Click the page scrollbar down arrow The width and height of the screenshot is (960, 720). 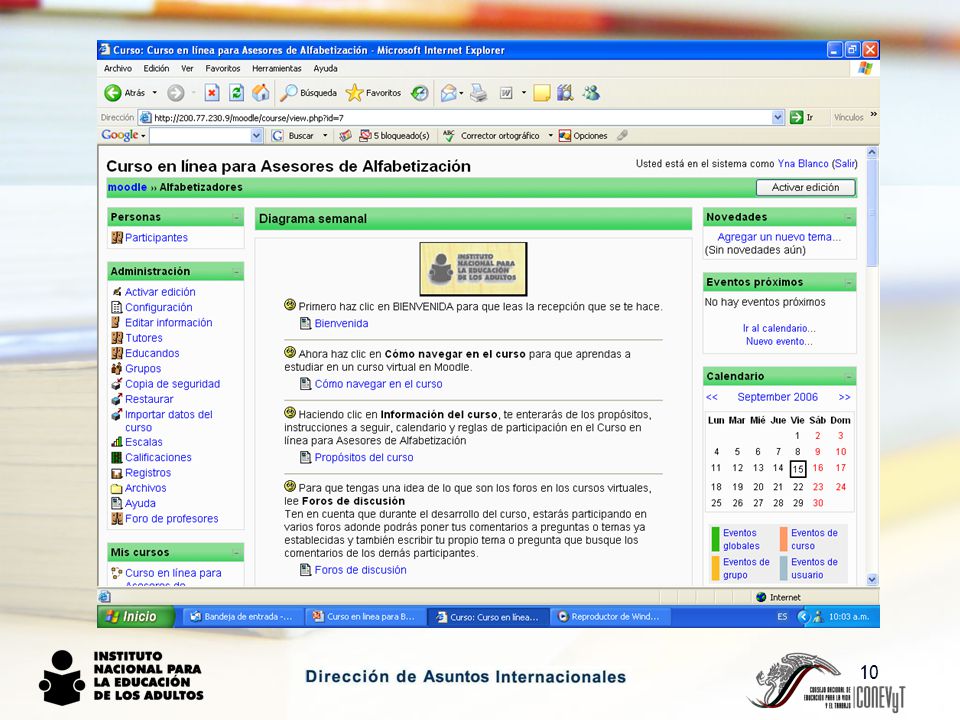click(872, 579)
